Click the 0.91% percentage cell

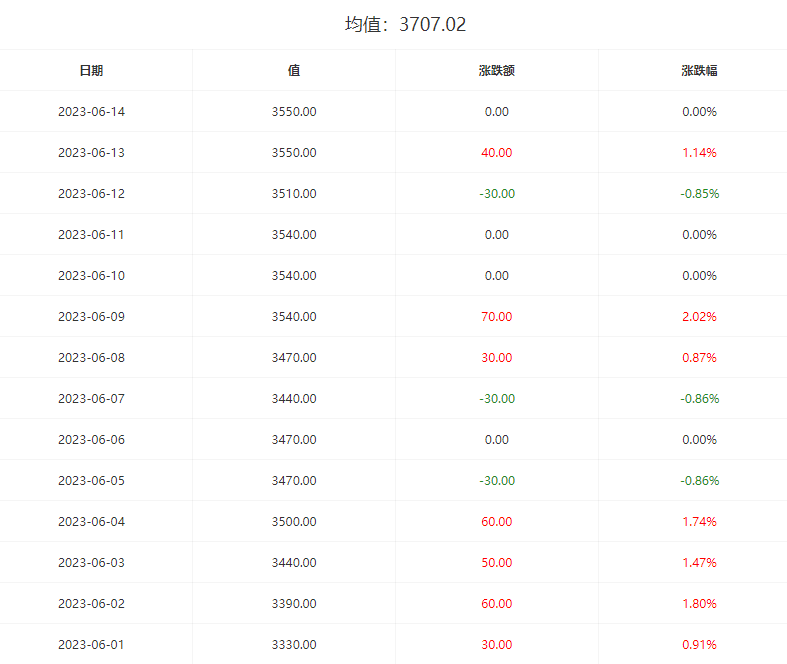[699, 645]
